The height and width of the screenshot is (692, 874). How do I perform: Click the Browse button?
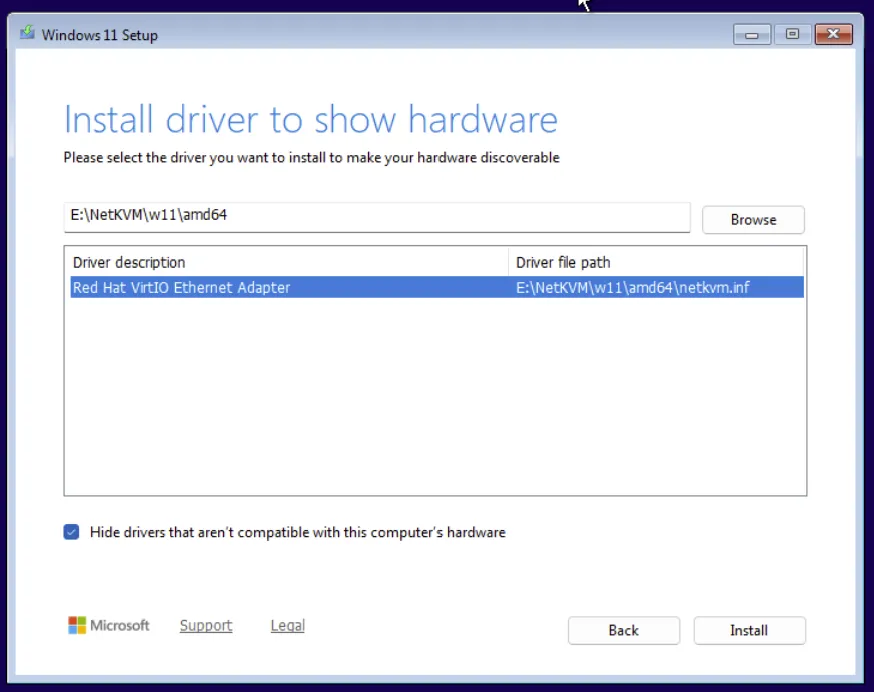[x=753, y=220]
